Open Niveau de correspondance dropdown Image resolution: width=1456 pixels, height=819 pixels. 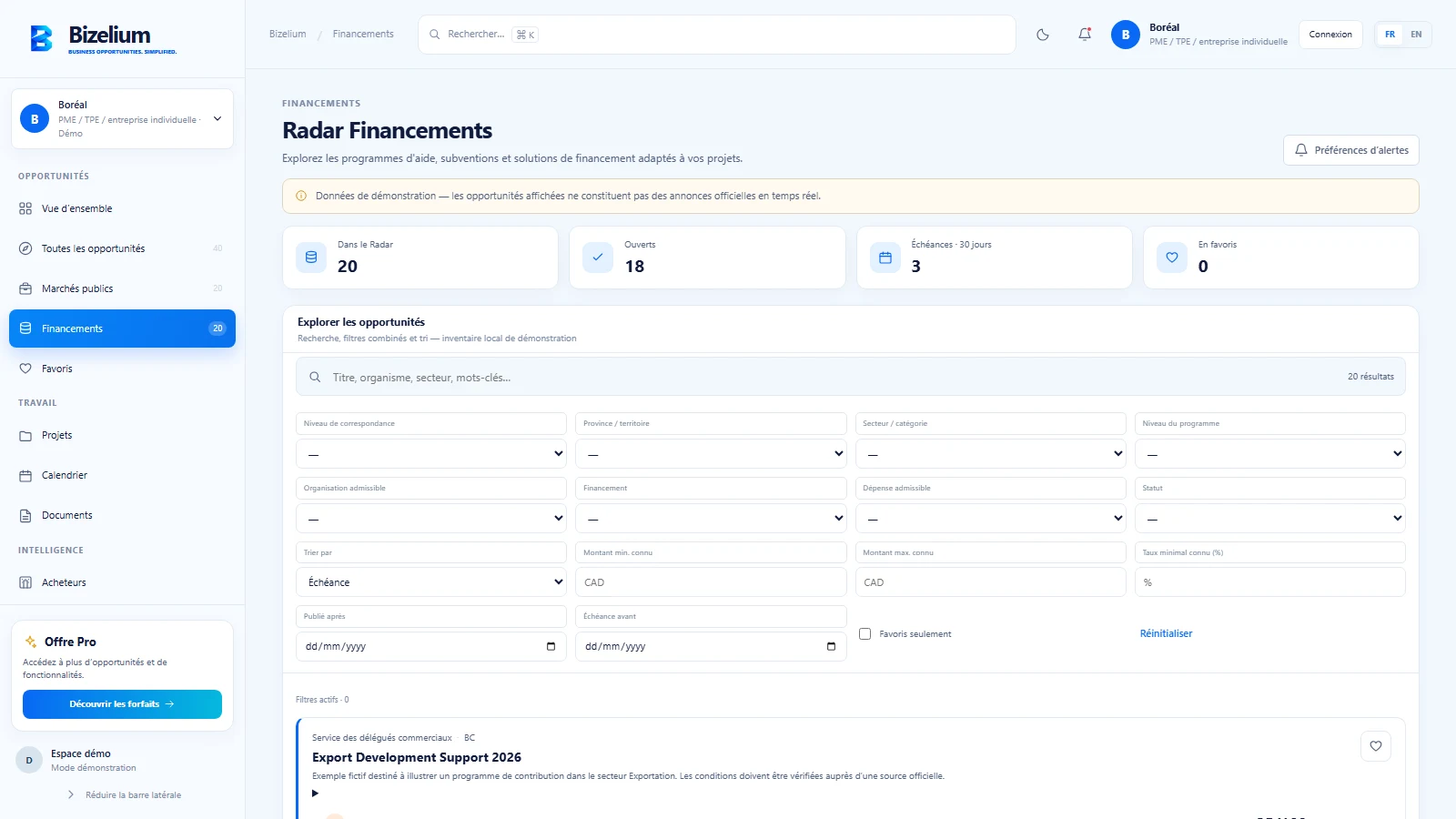click(431, 453)
